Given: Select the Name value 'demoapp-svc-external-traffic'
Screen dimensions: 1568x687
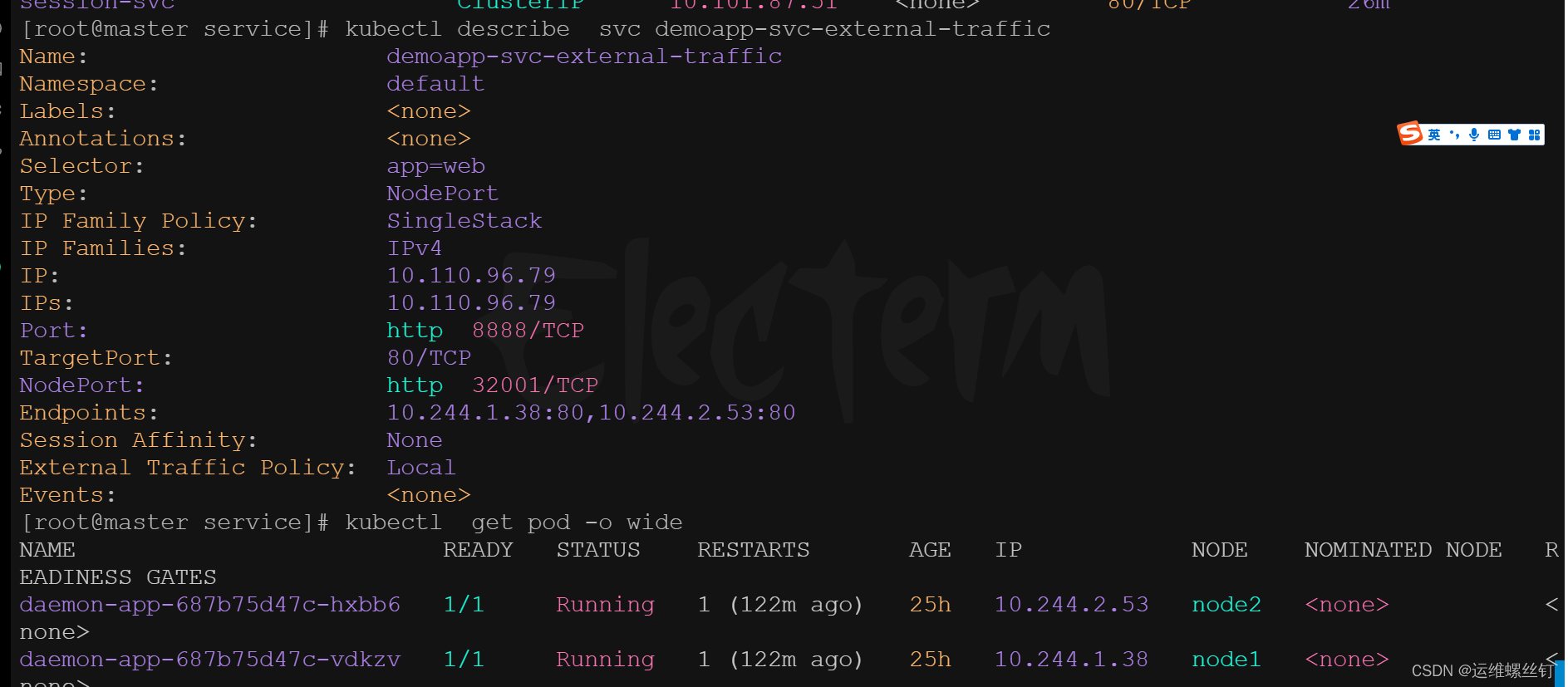Looking at the screenshot, I should tap(584, 56).
